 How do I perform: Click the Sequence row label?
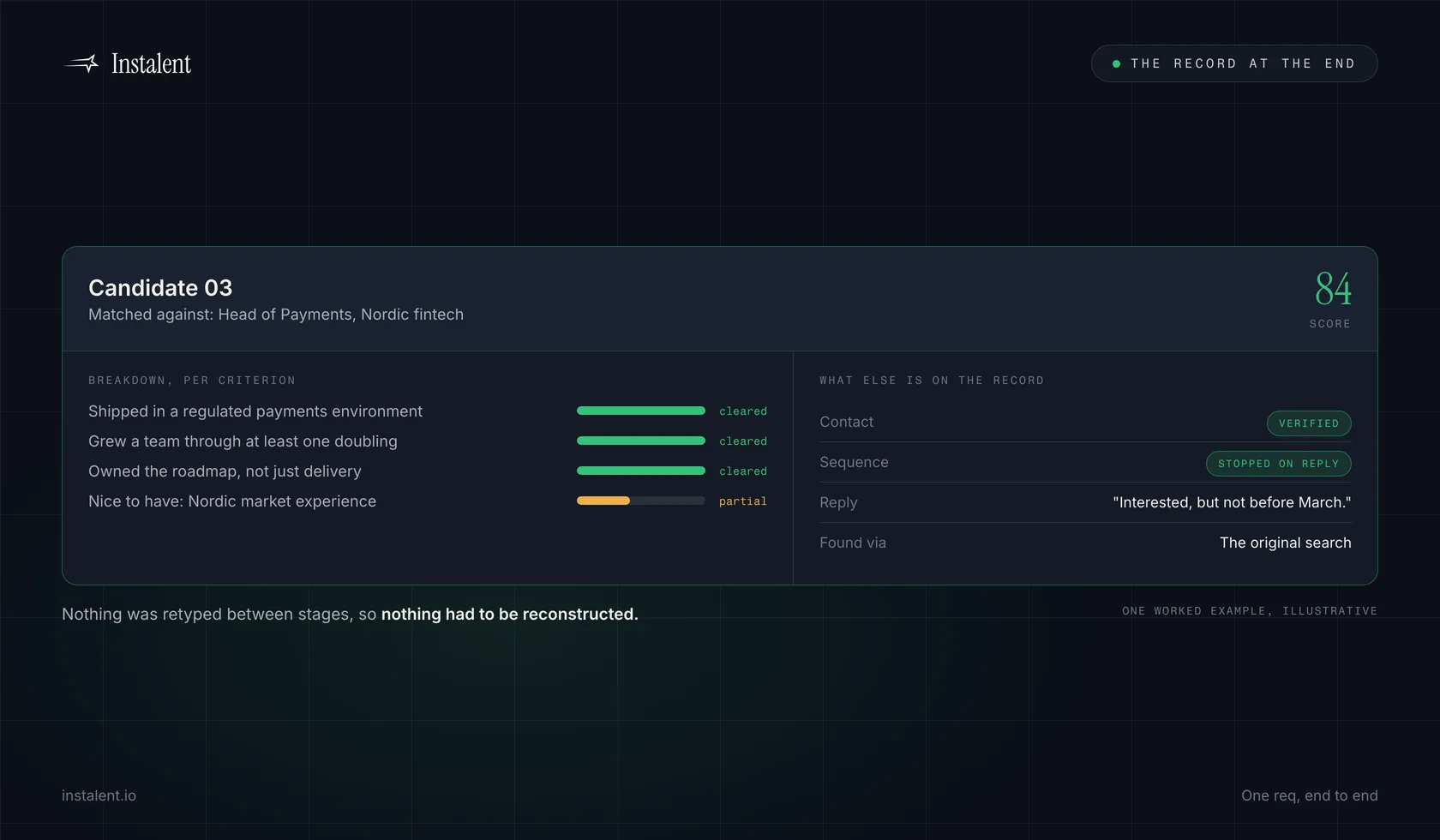coord(854,462)
